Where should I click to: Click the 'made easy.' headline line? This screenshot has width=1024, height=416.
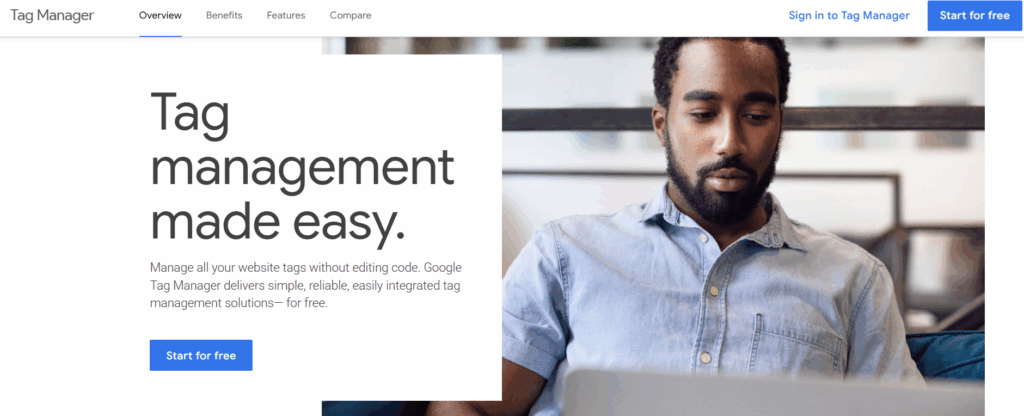tap(278, 221)
